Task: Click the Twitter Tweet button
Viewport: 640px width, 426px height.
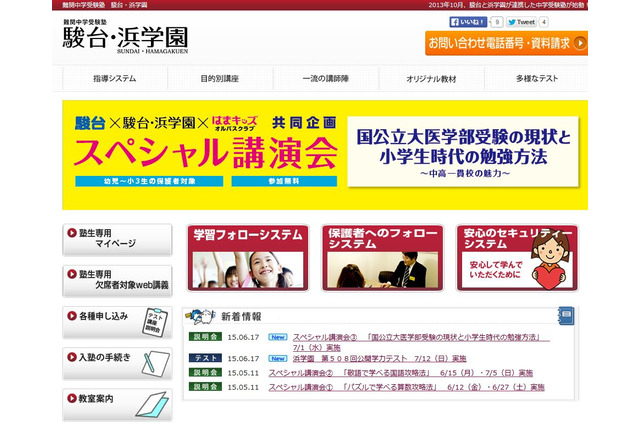Action: 521,22
